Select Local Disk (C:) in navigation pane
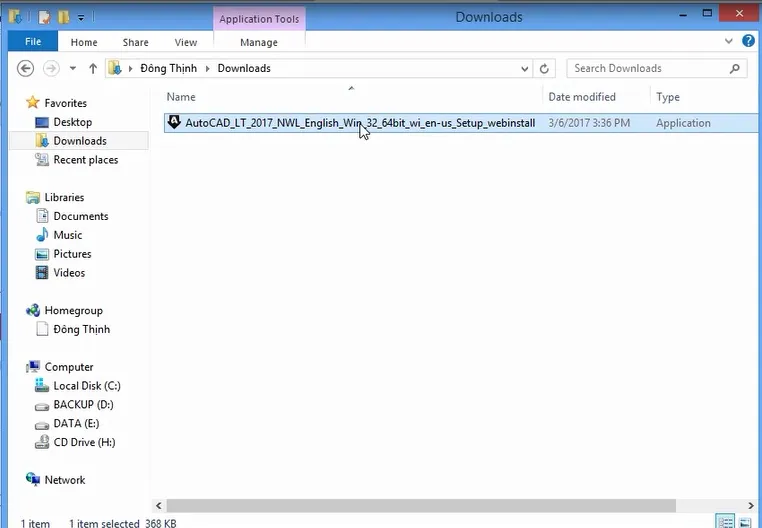 (x=86, y=386)
